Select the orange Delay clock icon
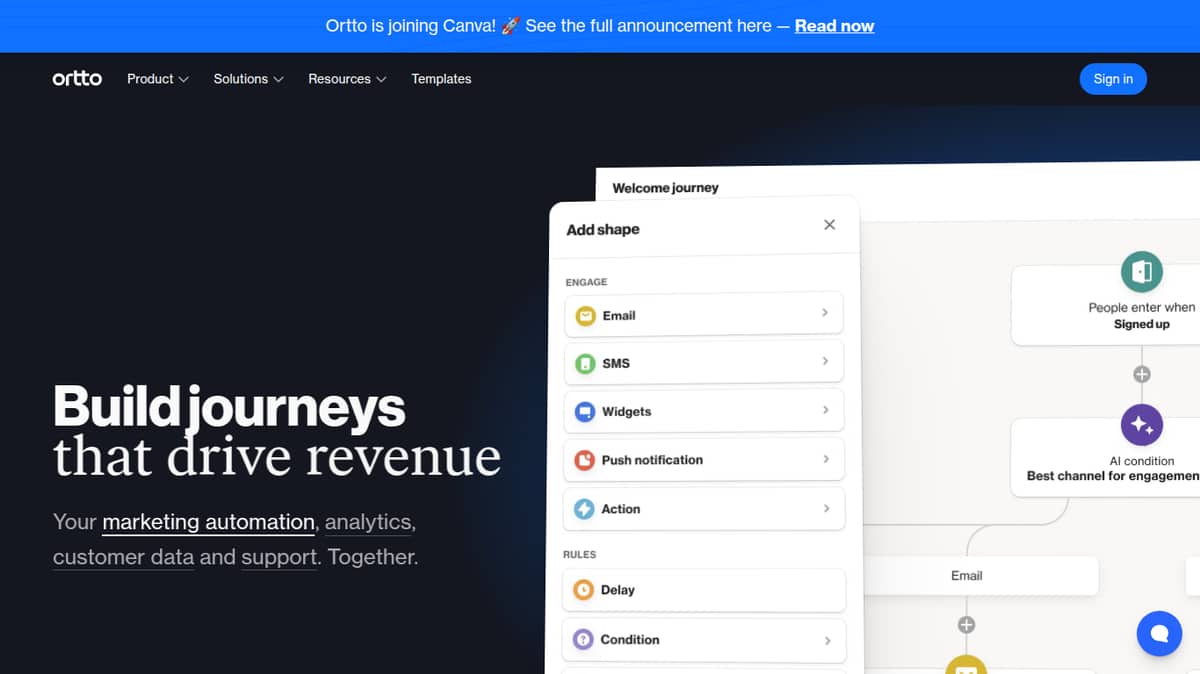Screen dimensions: 1200x674 [x=583, y=590]
